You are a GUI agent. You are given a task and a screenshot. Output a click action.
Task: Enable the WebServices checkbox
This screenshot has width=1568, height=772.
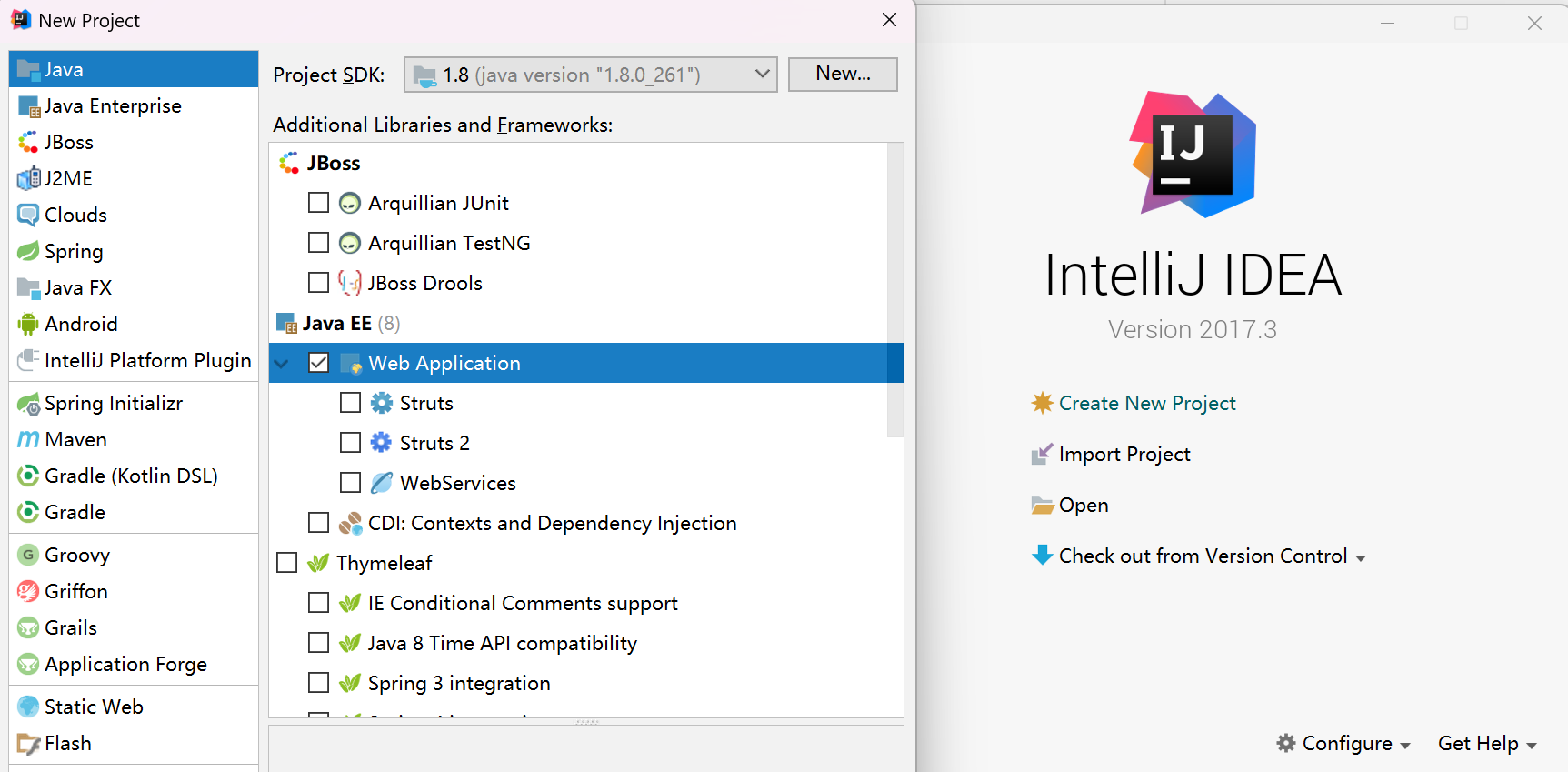(x=350, y=483)
